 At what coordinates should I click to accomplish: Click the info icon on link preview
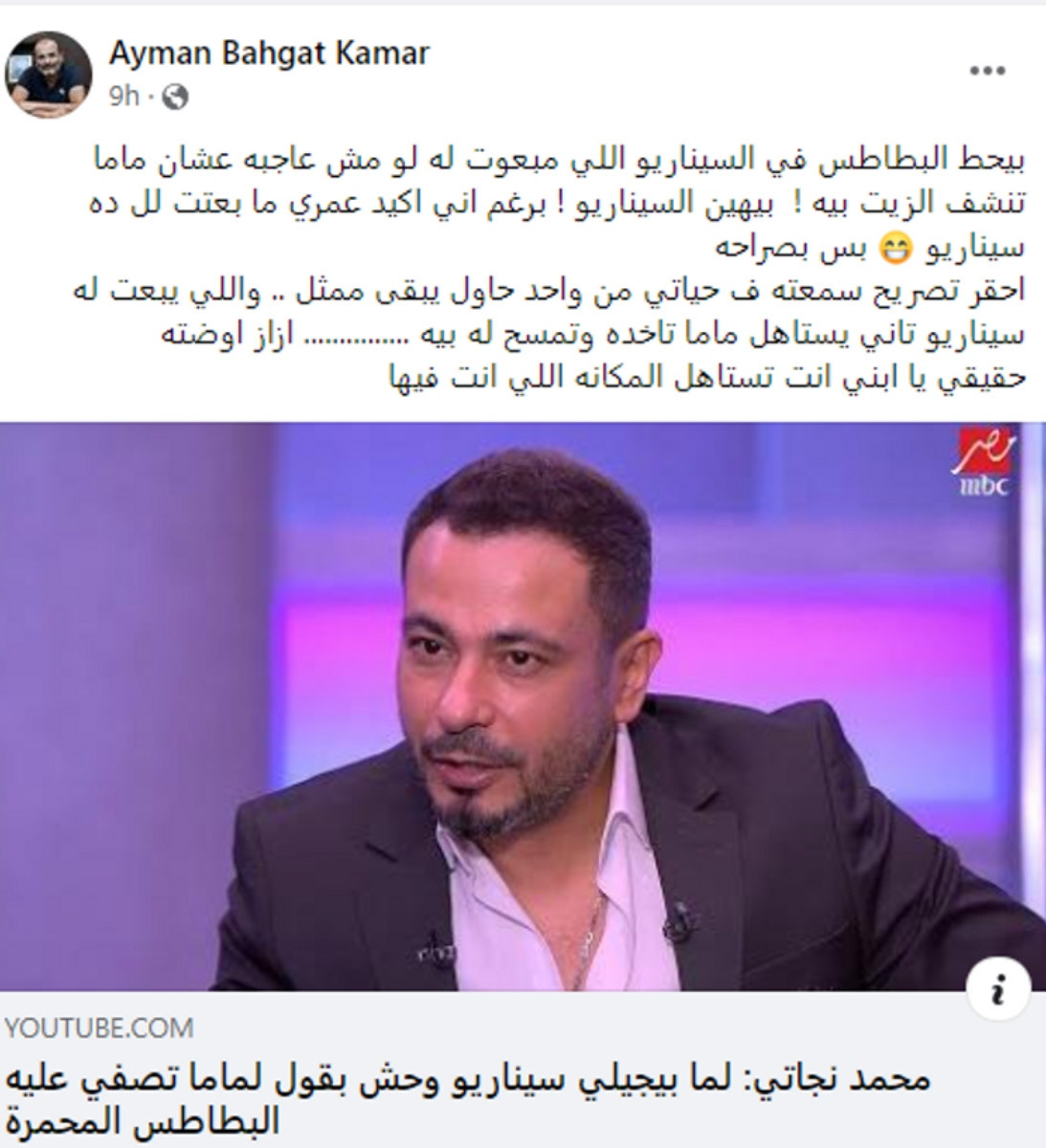point(998,986)
